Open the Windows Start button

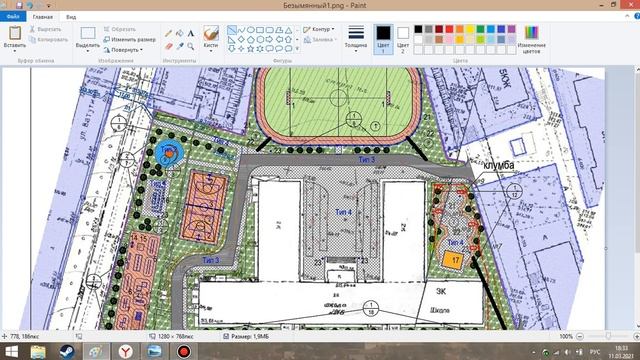tap(11, 351)
